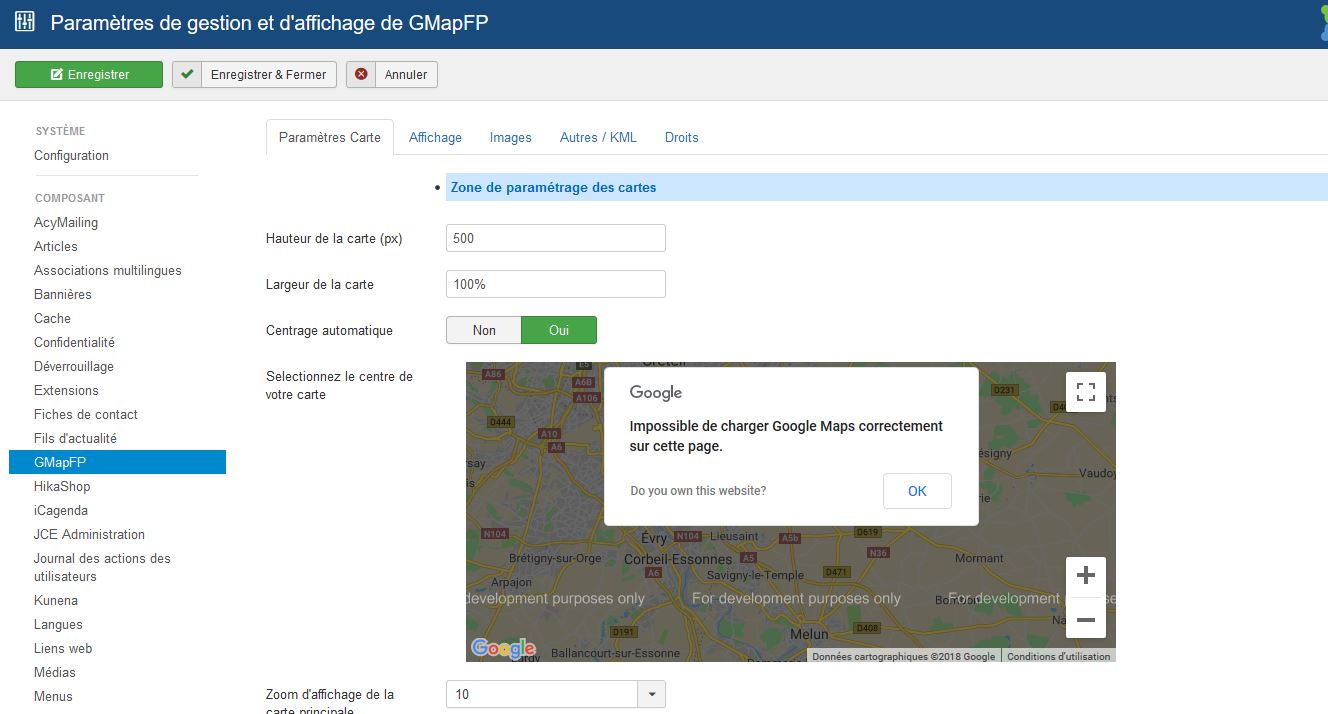Toggle the map fullscreen view icon
This screenshot has height=714, width=1328.
[x=1086, y=392]
